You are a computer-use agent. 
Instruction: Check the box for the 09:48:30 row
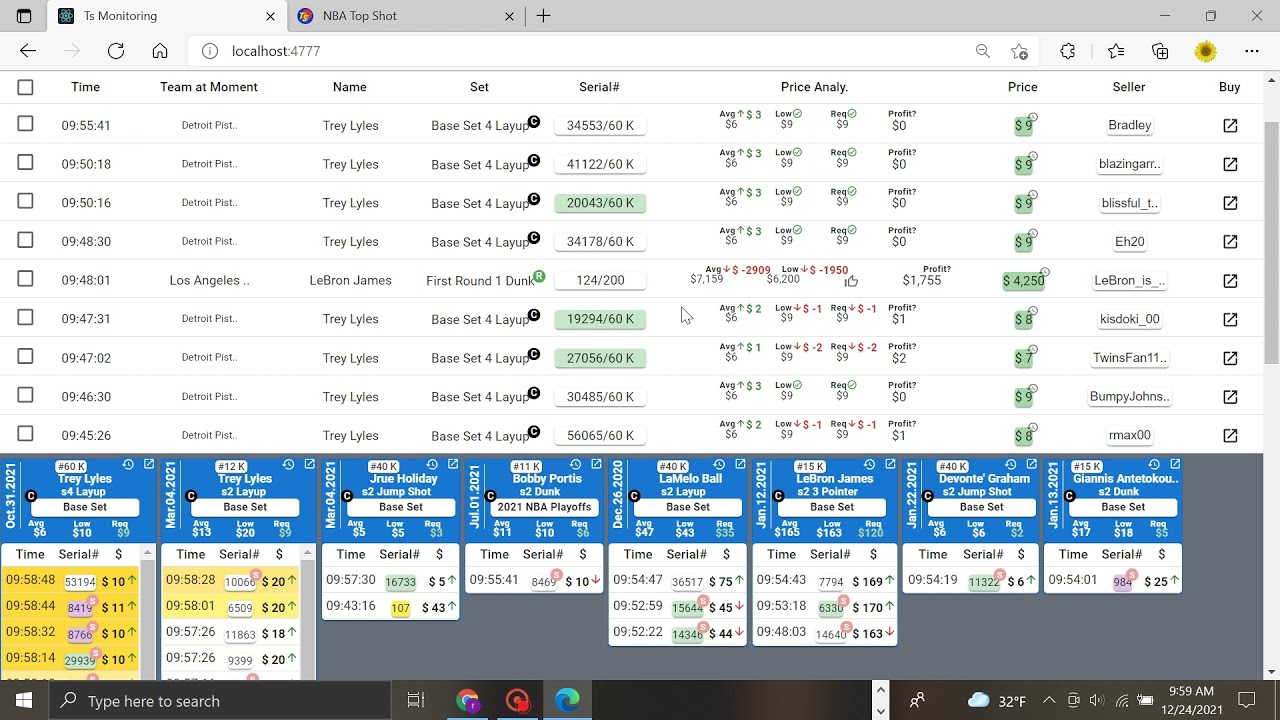pos(25,240)
